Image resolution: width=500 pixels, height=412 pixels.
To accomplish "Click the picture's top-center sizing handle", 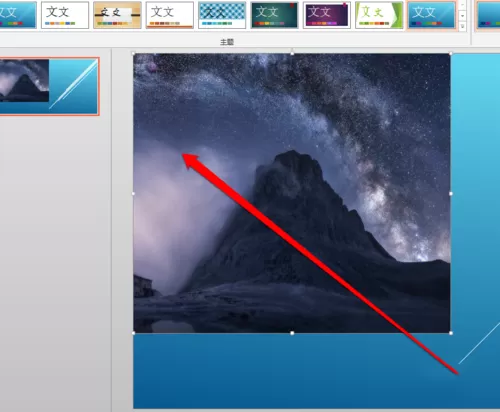I will (292, 54).
